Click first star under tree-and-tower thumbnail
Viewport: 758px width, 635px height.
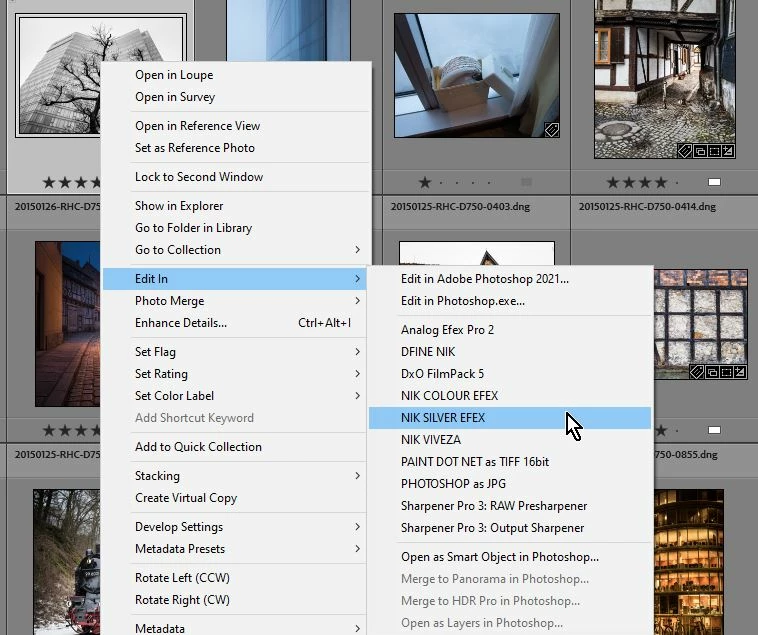49,182
